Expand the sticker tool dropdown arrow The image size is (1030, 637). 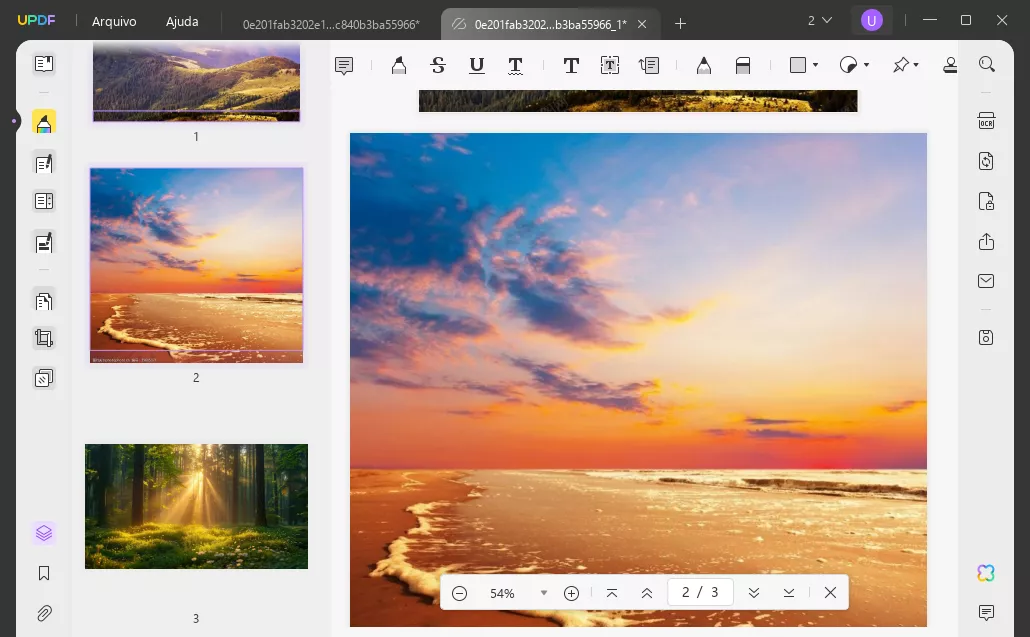(x=866, y=65)
